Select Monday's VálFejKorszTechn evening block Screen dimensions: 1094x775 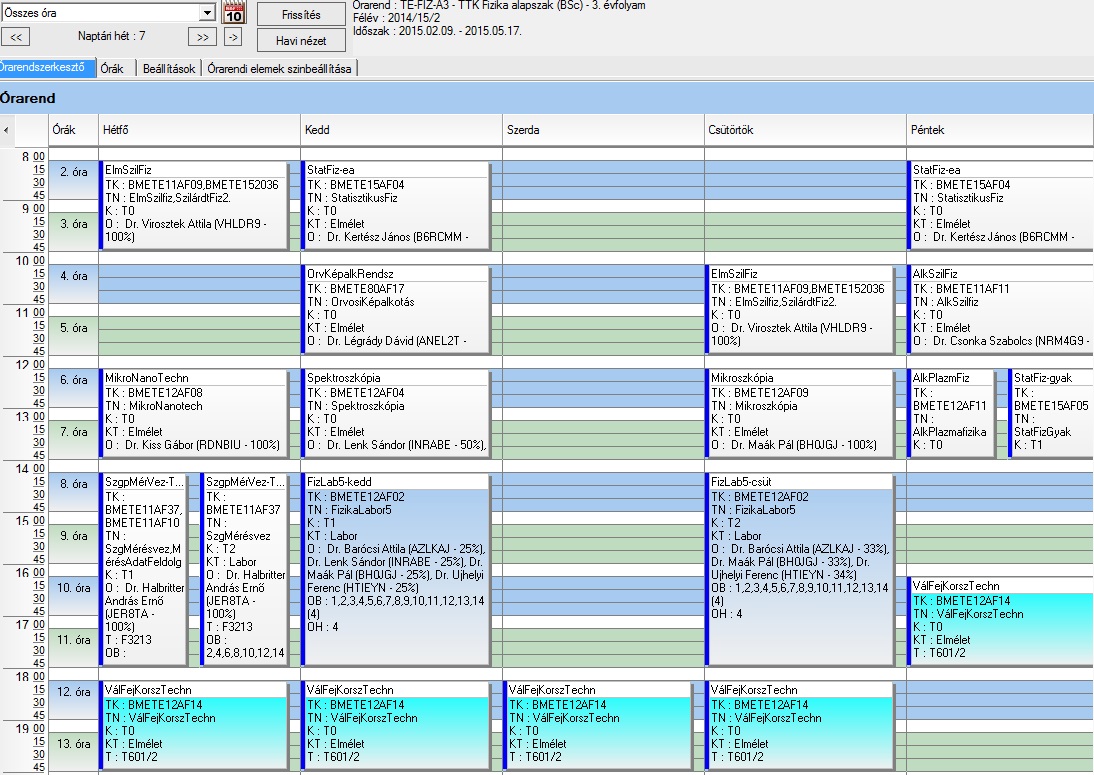pyautogui.click(x=194, y=726)
